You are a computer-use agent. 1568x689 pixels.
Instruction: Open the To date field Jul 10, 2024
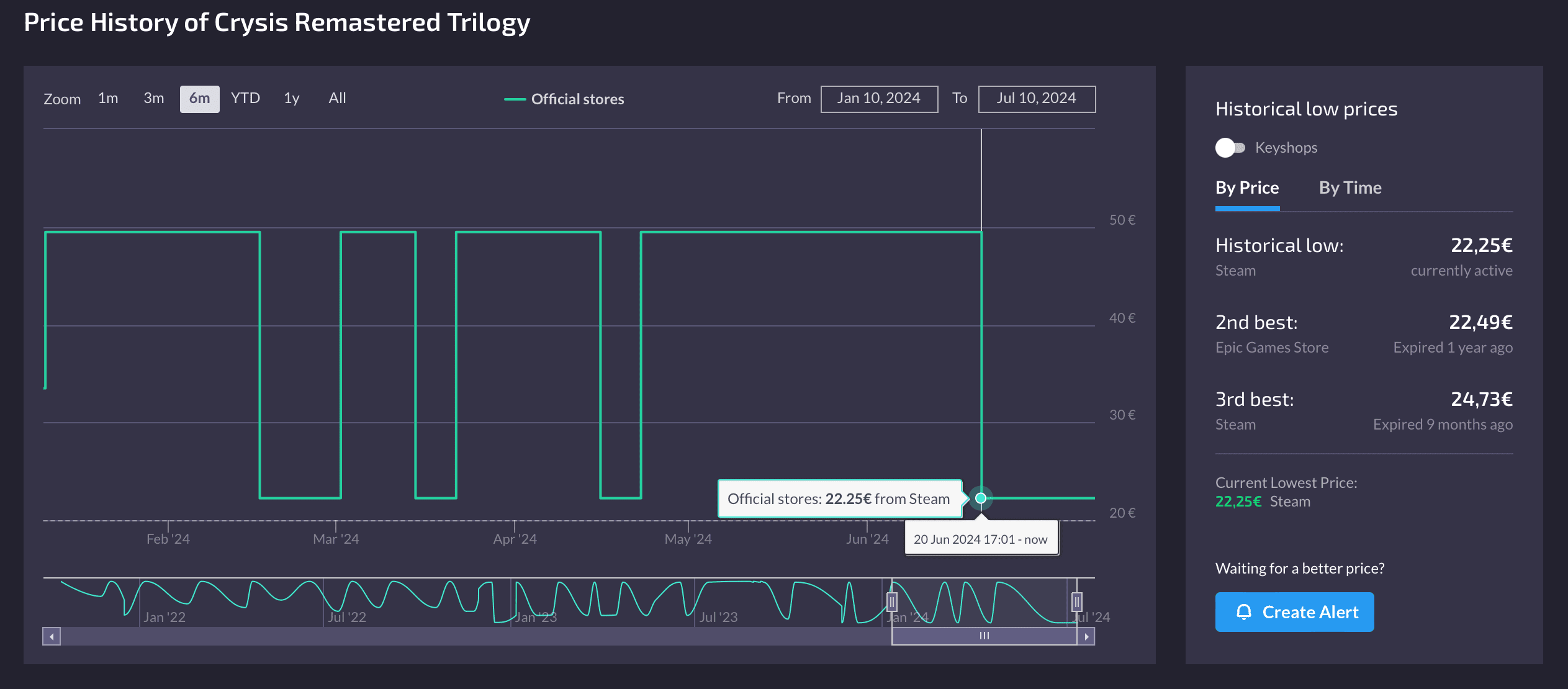pyautogui.click(x=1036, y=99)
